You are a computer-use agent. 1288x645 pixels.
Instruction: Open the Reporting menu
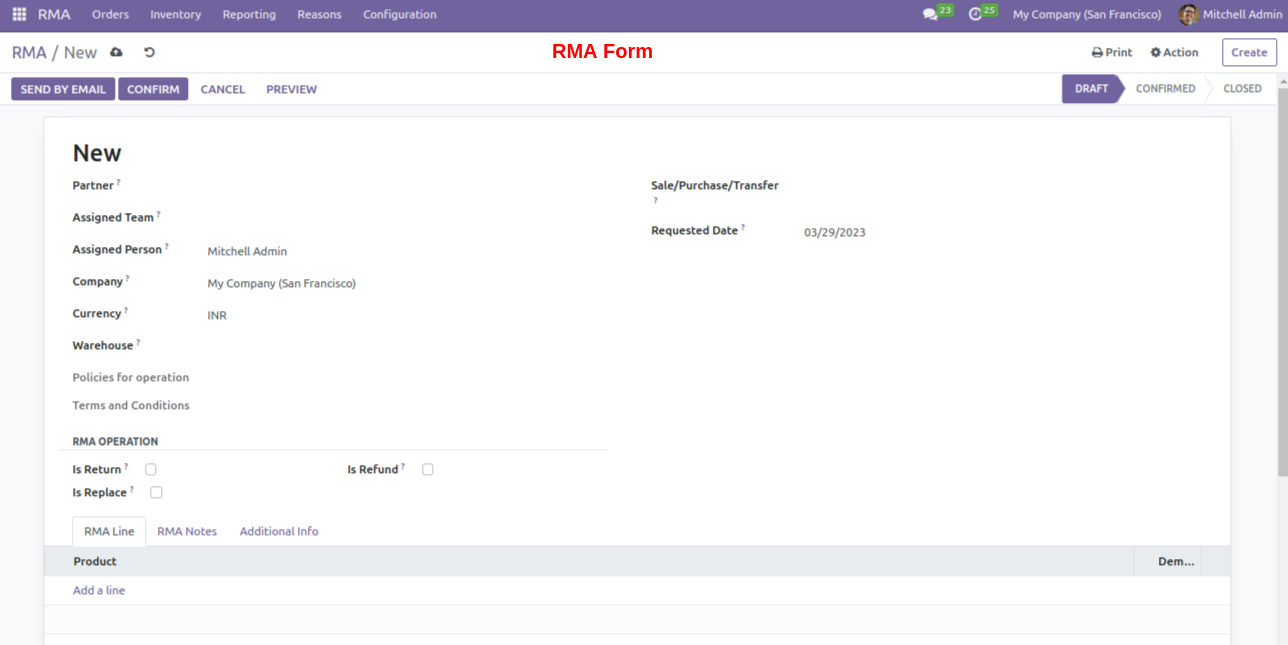[x=249, y=14]
